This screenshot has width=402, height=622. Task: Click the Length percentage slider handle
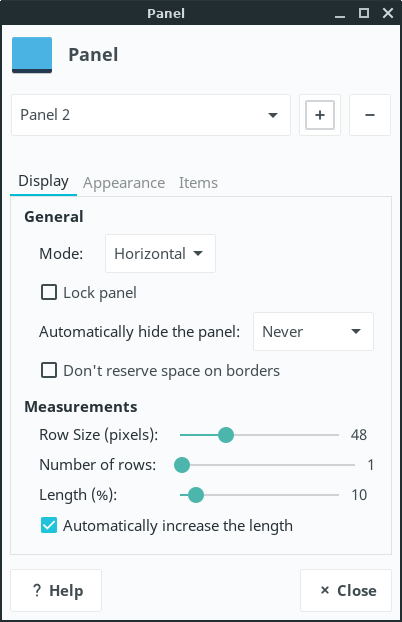tap(196, 495)
